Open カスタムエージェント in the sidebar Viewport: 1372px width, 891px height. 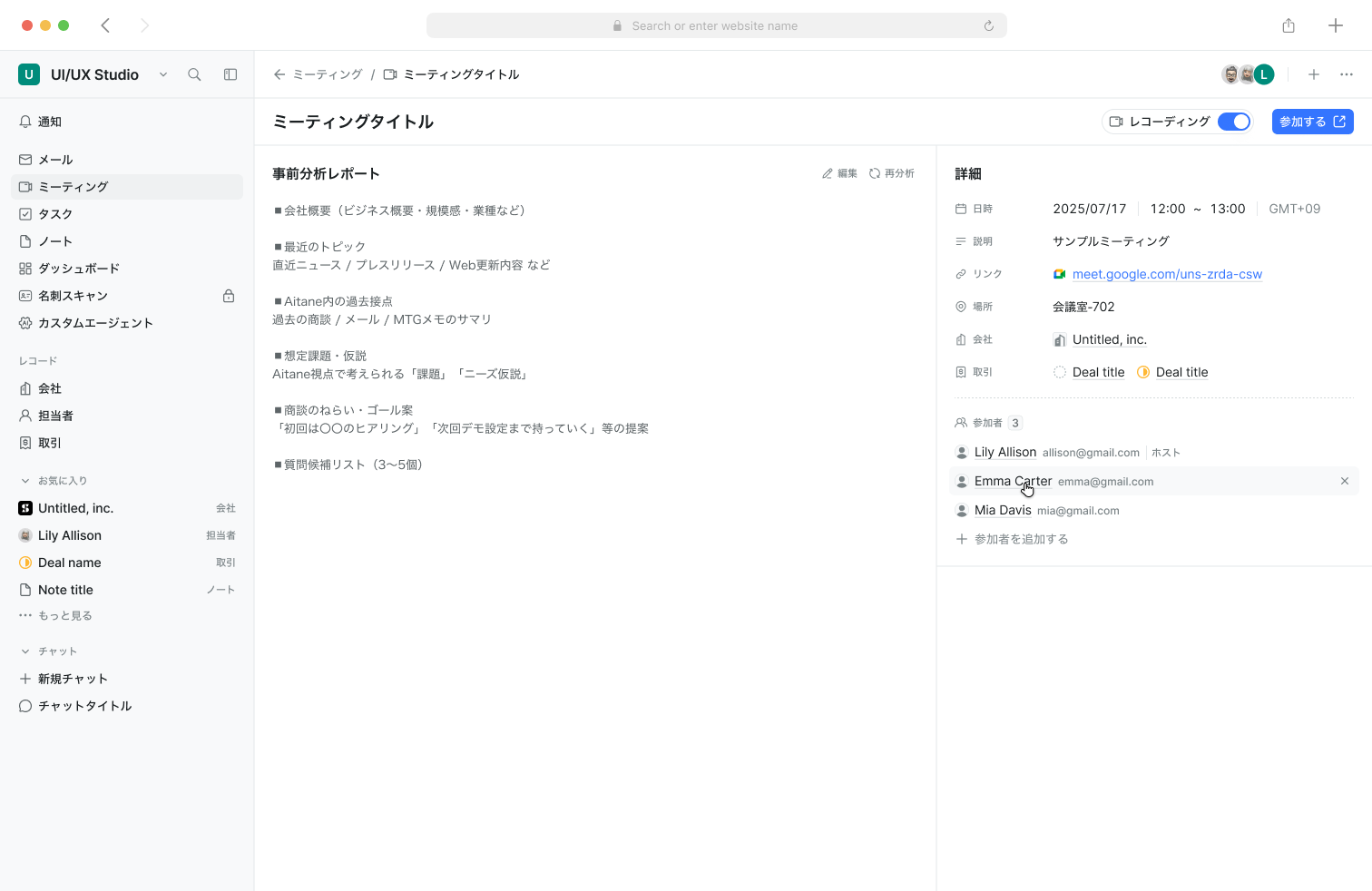coord(127,323)
